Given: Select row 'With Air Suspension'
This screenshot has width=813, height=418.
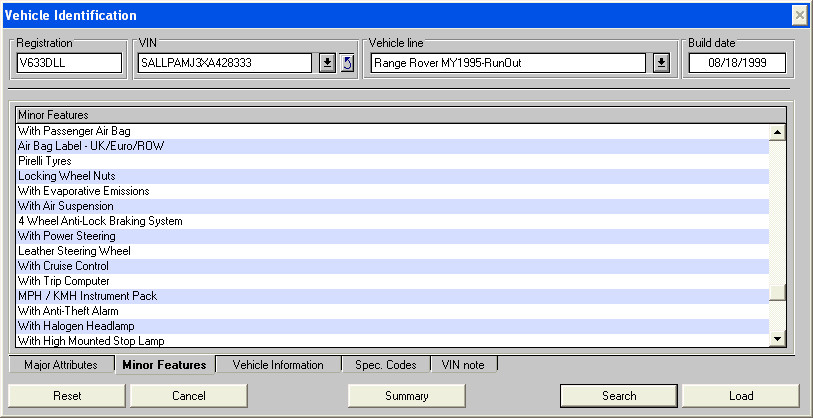Looking at the screenshot, I should [393, 206].
